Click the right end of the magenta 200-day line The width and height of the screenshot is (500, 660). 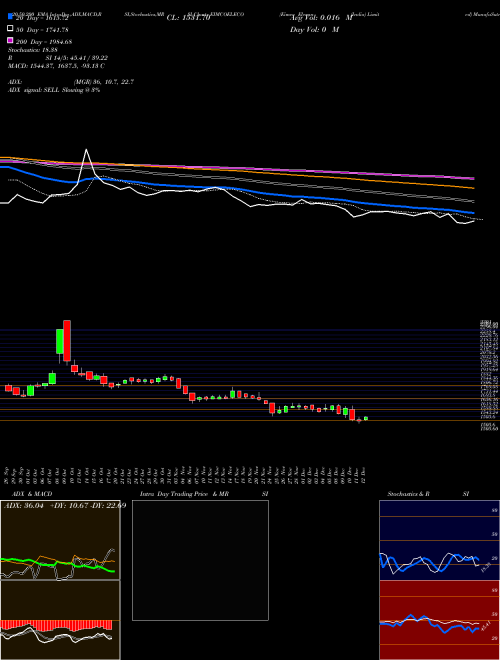[472, 178]
